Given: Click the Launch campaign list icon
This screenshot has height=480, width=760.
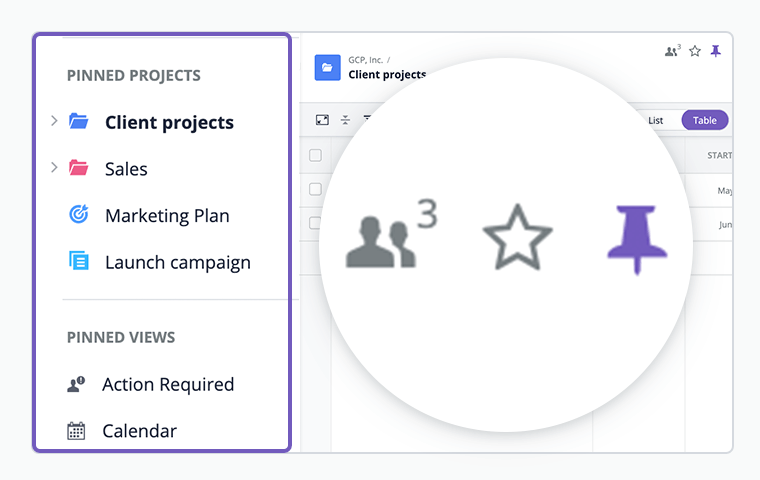Looking at the screenshot, I should pos(78,262).
